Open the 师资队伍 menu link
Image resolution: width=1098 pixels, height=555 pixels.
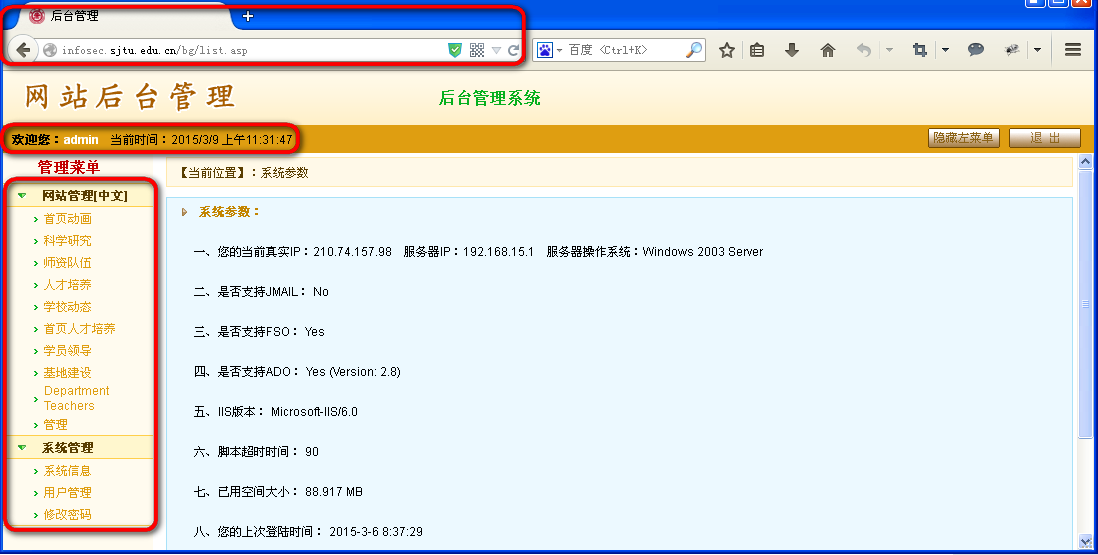click(67, 262)
